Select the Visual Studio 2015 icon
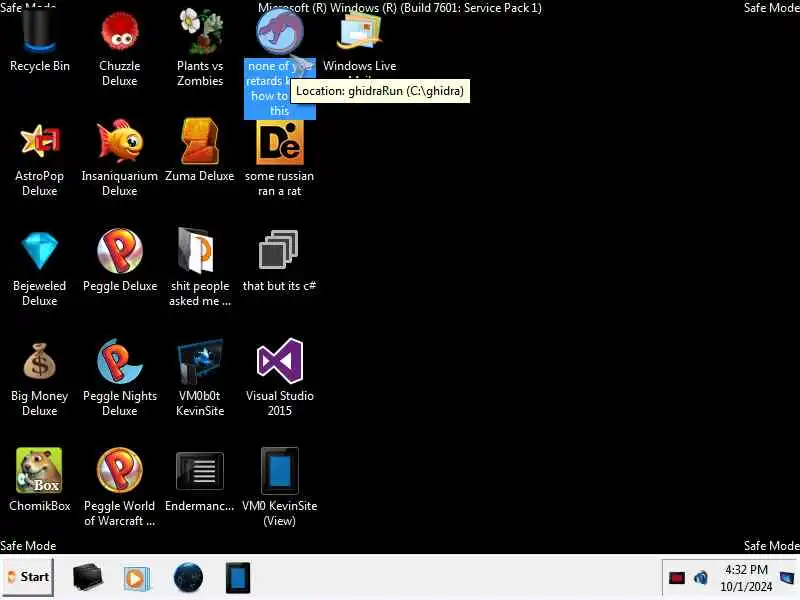The width and height of the screenshot is (800, 600). [280, 361]
